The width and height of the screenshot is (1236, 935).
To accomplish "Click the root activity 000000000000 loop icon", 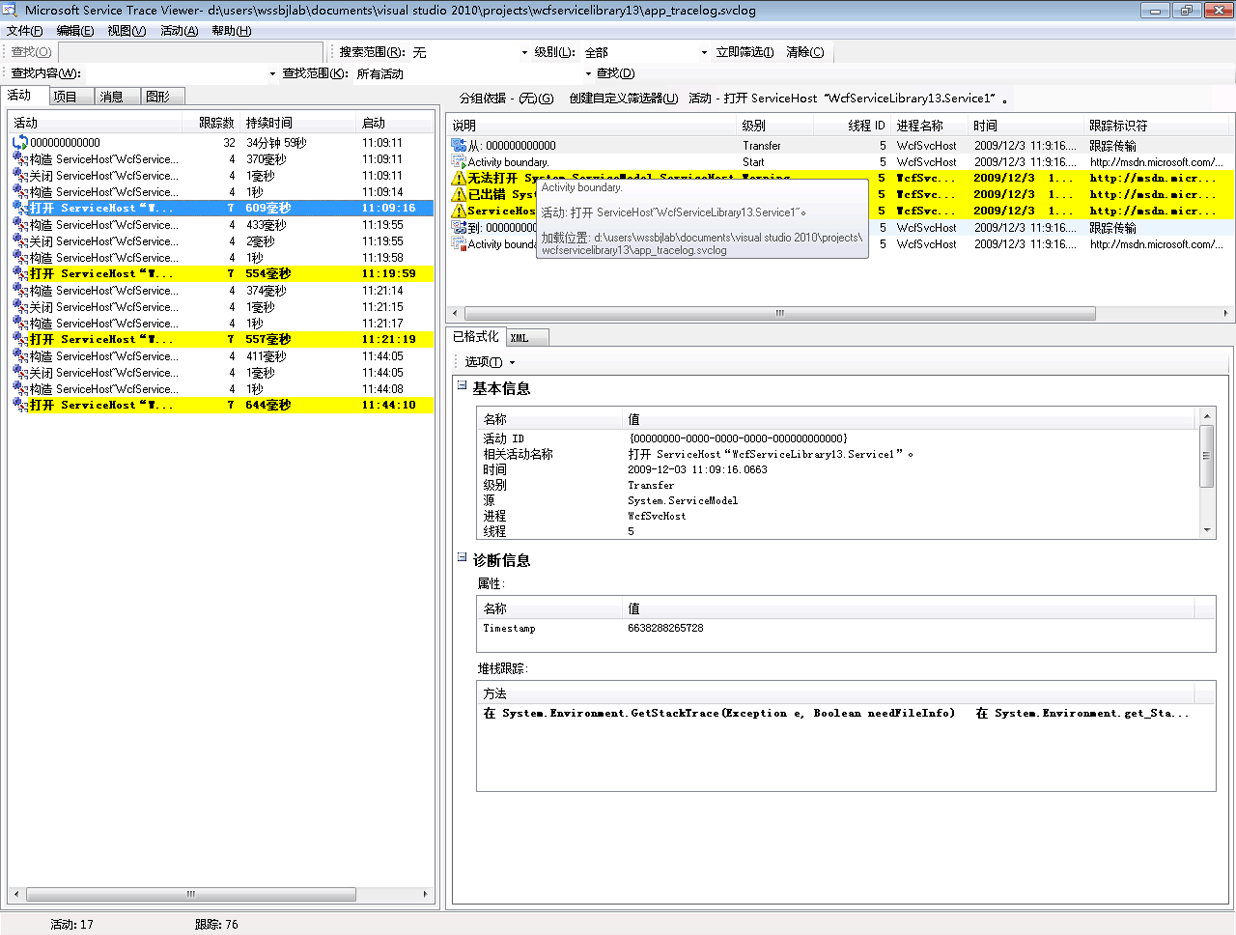I will tap(20, 143).
